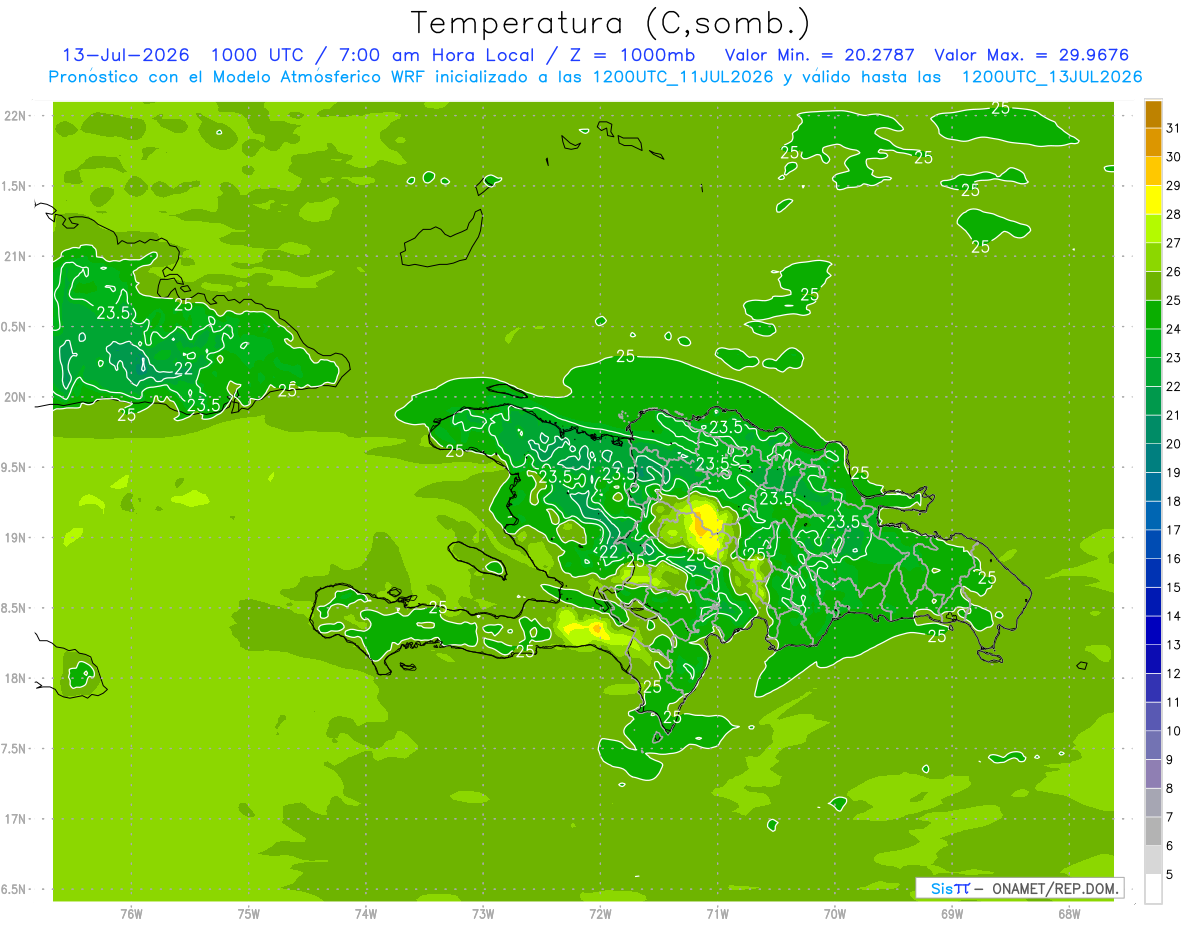Viewport: 1200px width, 927px height.
Task: Click the '18N' latitude axis label
Action: pyautogui.click(x=16, y=678)
